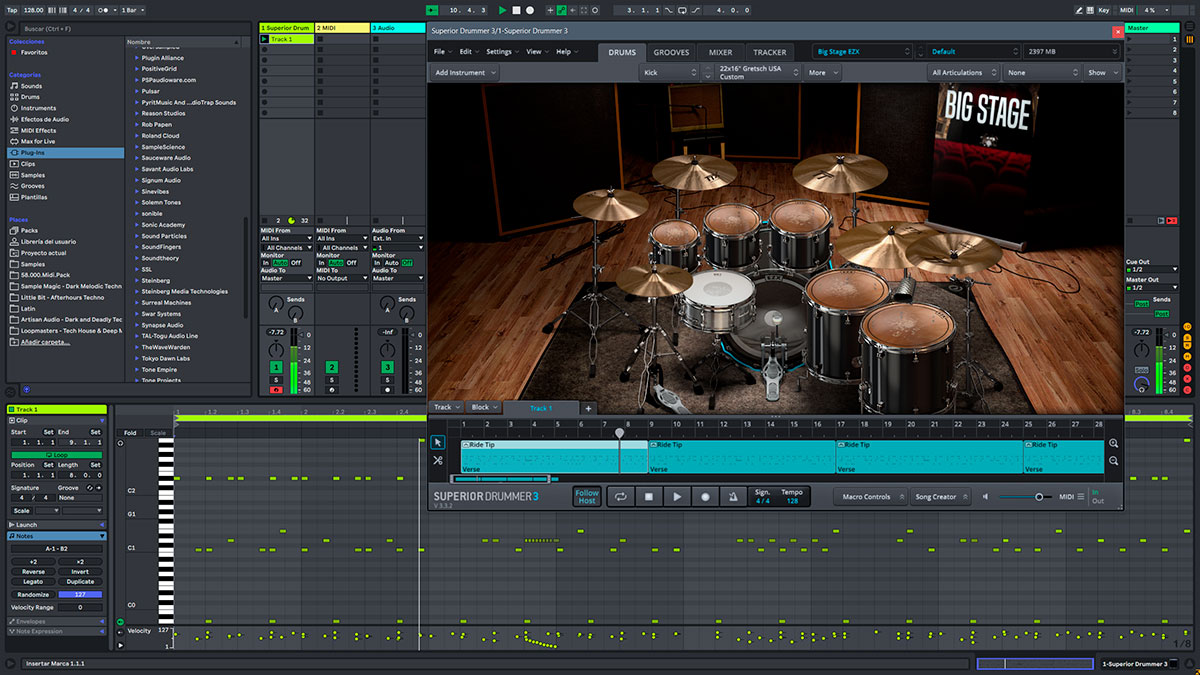
Task: Toggle track 1 activator button
Action: [x=276, y=367]
